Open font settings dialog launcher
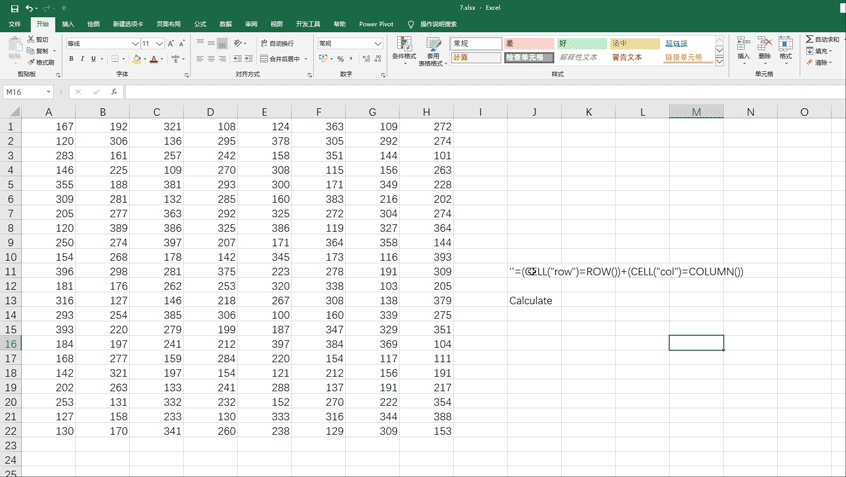This screenshot has height=477, width=846. [x=187, y=75]
